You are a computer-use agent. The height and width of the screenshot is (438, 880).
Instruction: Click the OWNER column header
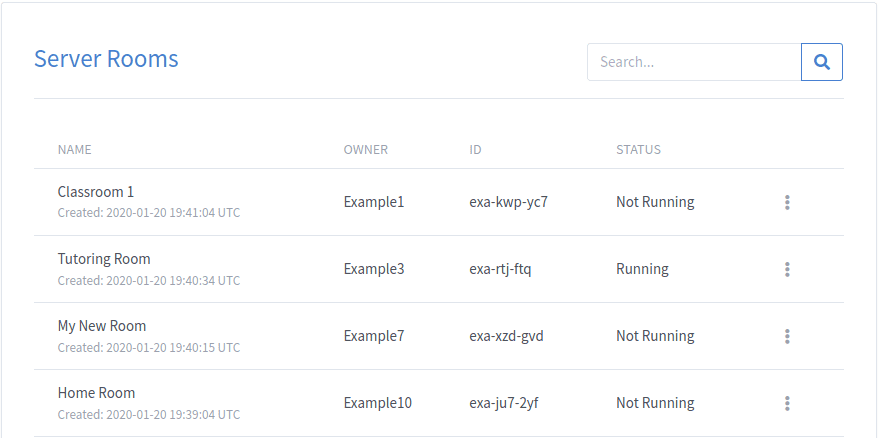(x=366, y=150)
